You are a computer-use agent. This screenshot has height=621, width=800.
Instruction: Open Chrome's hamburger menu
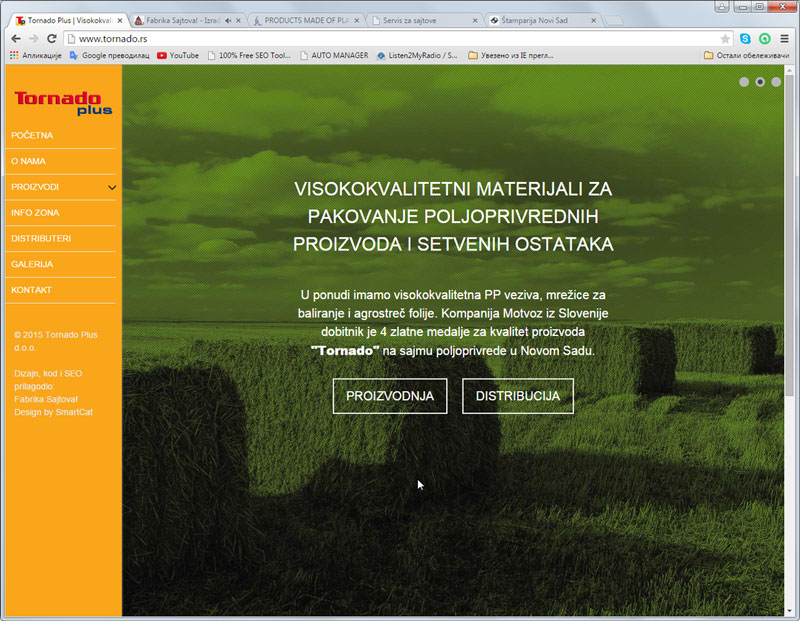[x=784, y=38]
